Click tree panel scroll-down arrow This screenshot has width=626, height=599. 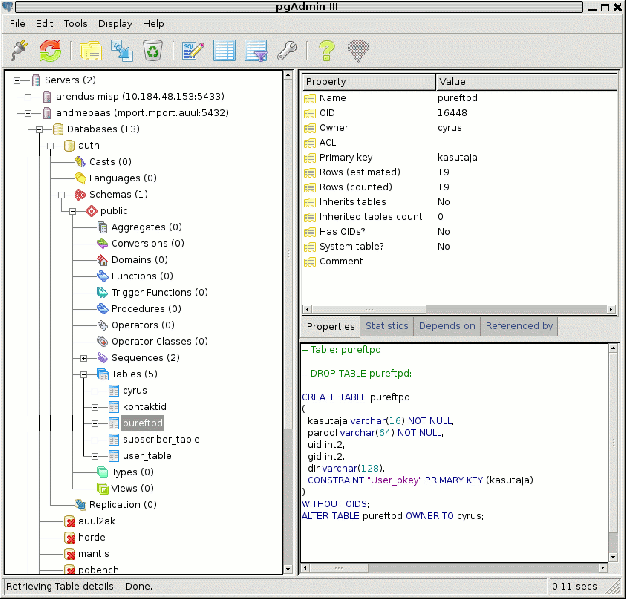click(288, 569)
